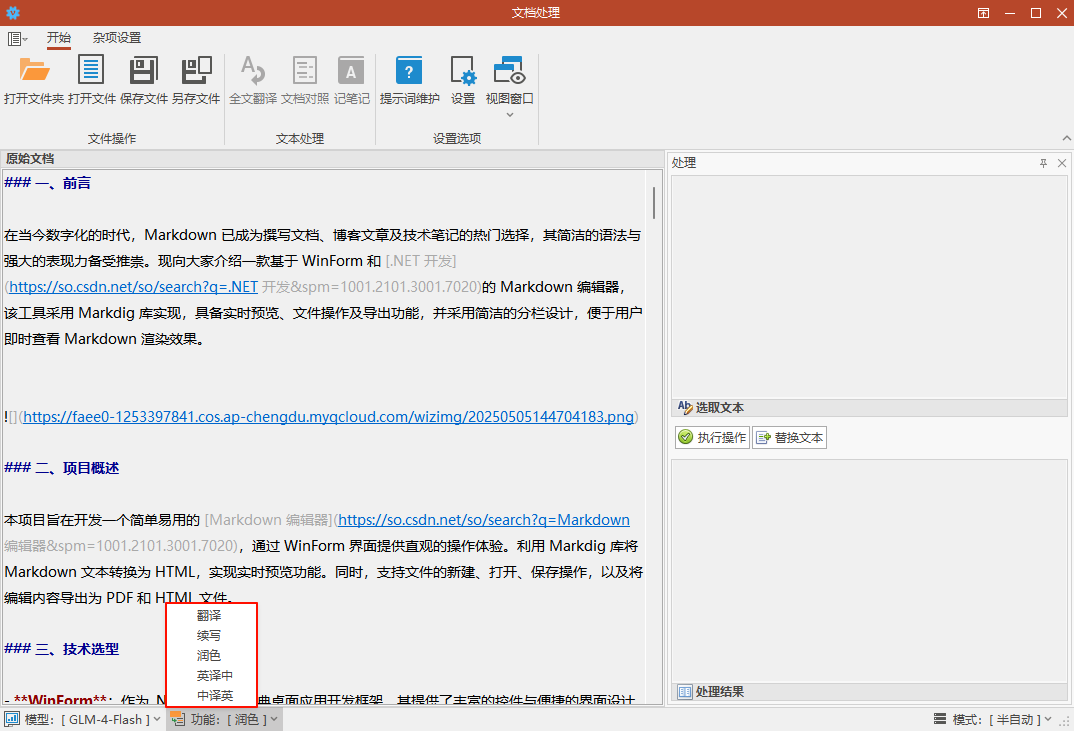Click the Save File (保存文件) icon

click(144, 71)
